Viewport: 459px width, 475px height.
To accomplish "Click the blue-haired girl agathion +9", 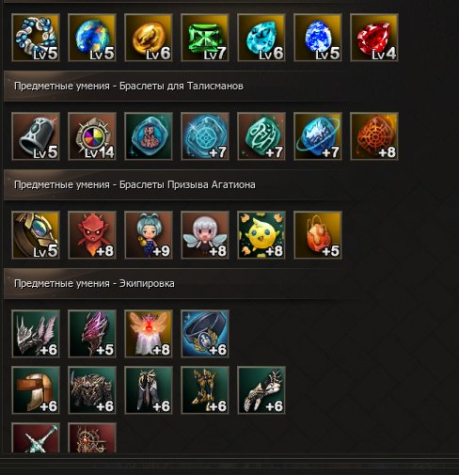I will coord(149,235).
